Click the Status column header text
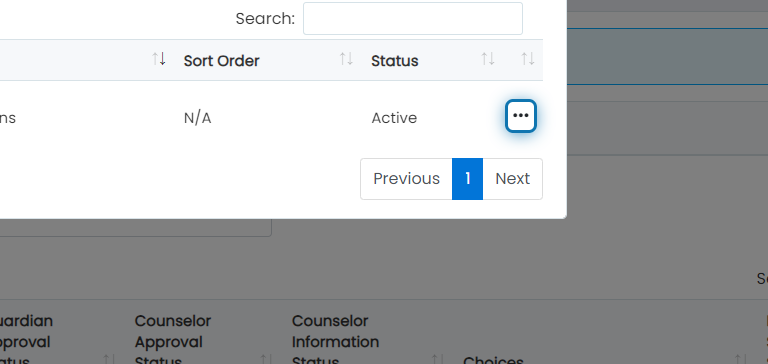Image resolution: width=768 pixels, height=364 pixels. (x=395, y=61)
